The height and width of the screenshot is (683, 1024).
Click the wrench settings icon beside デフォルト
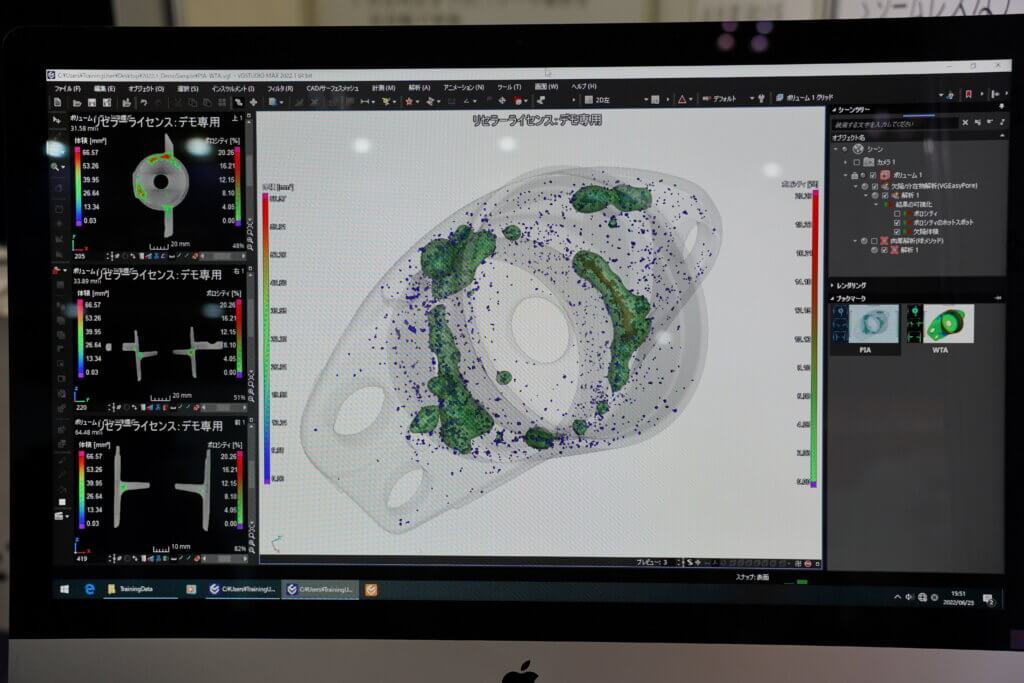(761, 99)
